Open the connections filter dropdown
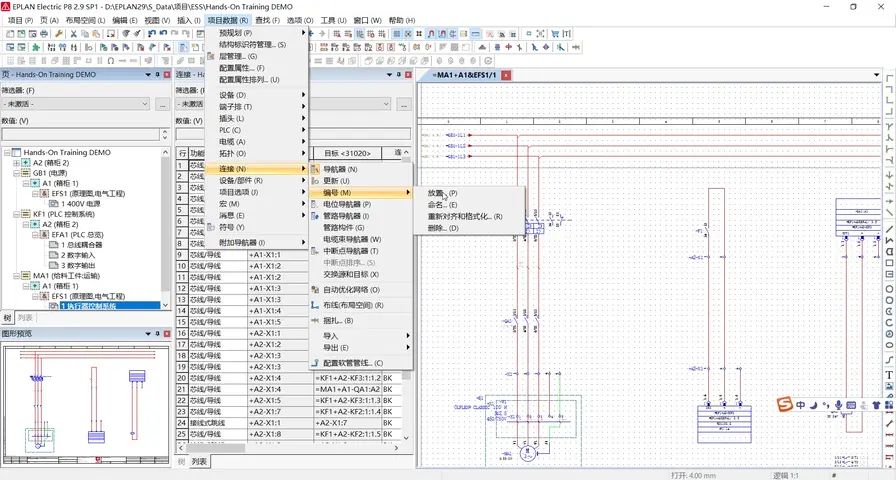 coord(386,104)
